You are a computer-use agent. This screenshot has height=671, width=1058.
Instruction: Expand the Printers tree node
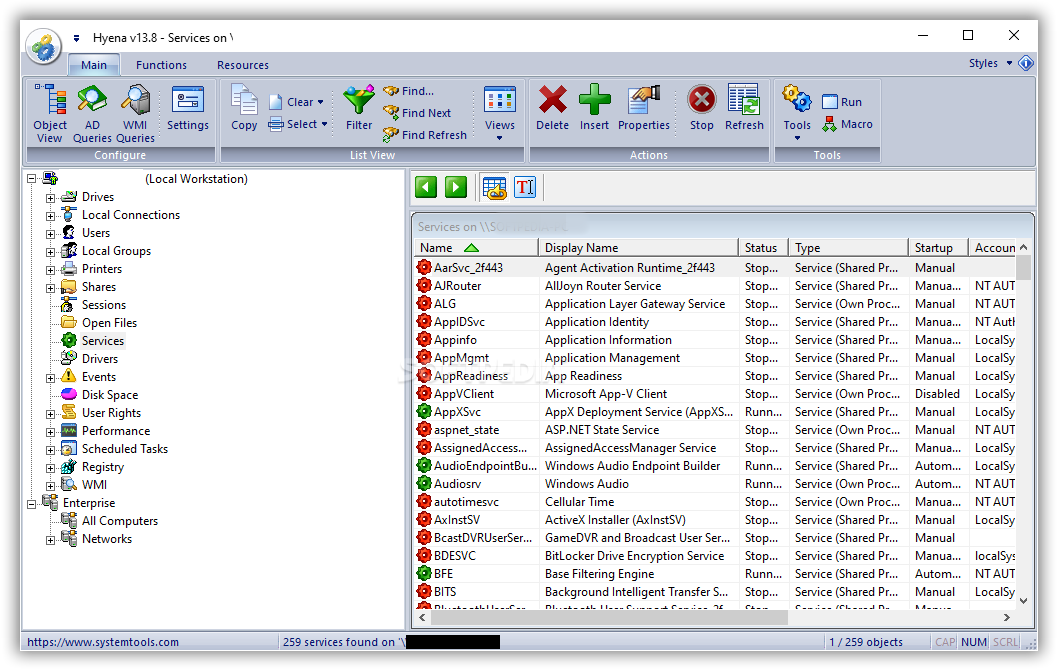[51, 270]
